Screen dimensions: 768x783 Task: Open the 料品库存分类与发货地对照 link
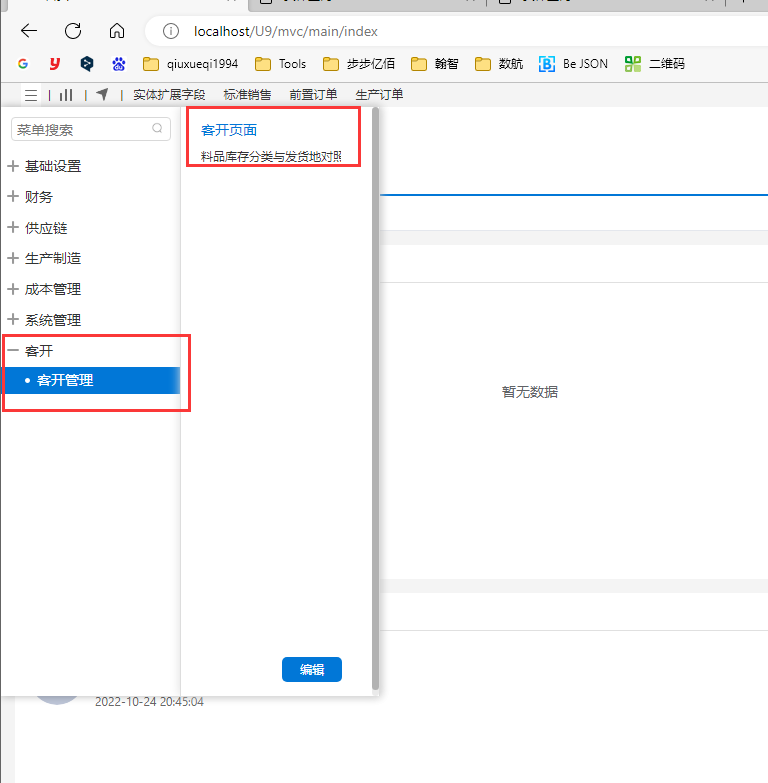(271, 157)
